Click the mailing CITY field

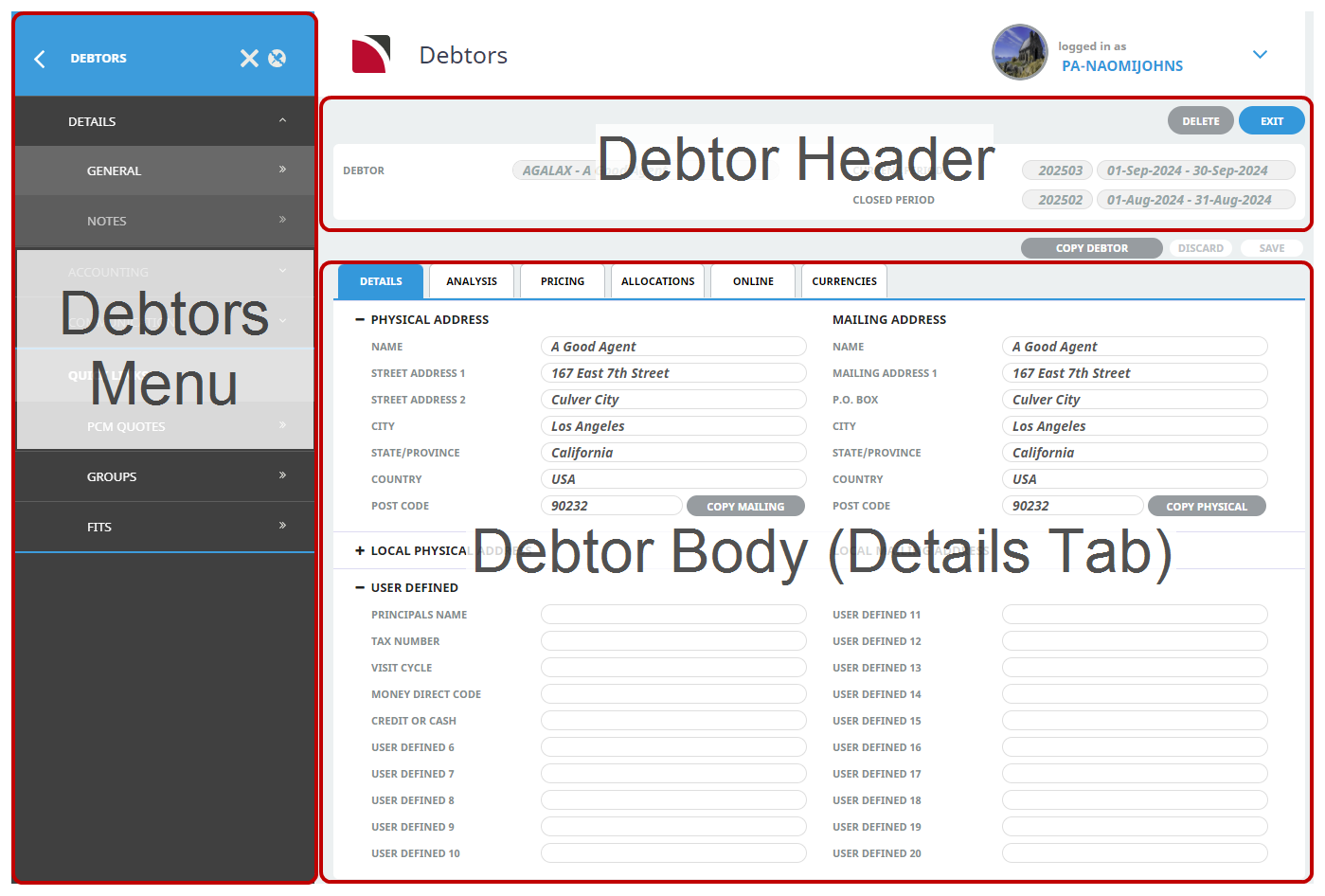1135,426
